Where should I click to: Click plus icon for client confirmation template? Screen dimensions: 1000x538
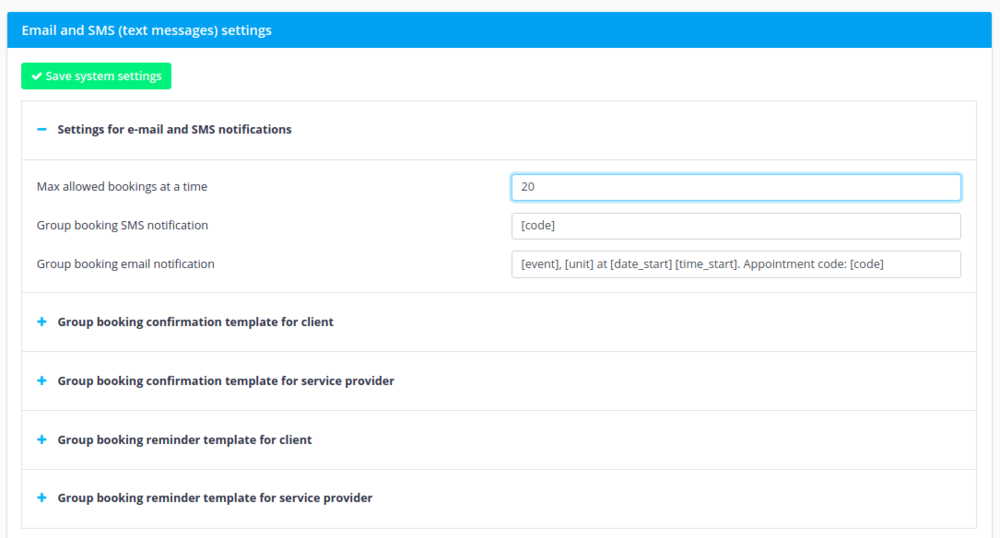coord(42,322)
